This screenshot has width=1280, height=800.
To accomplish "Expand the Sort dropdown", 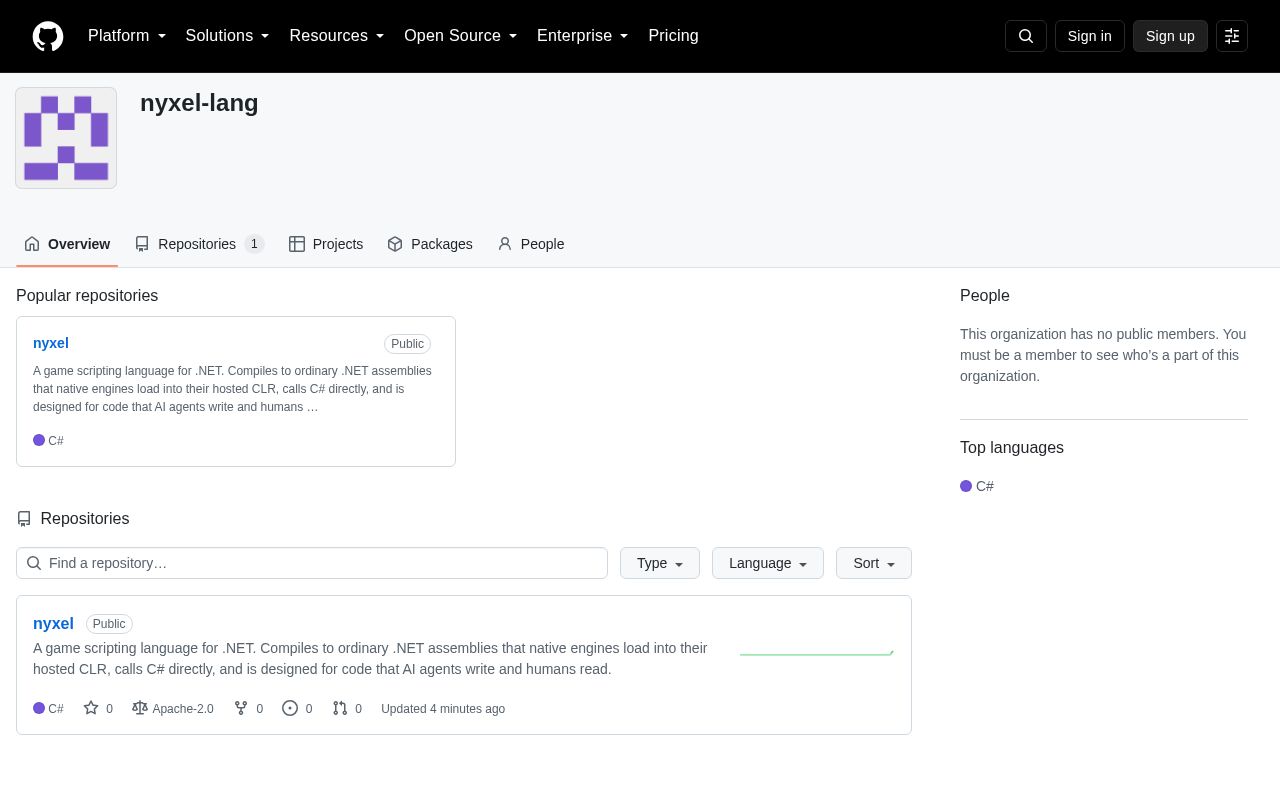I will tap(874, 563).
